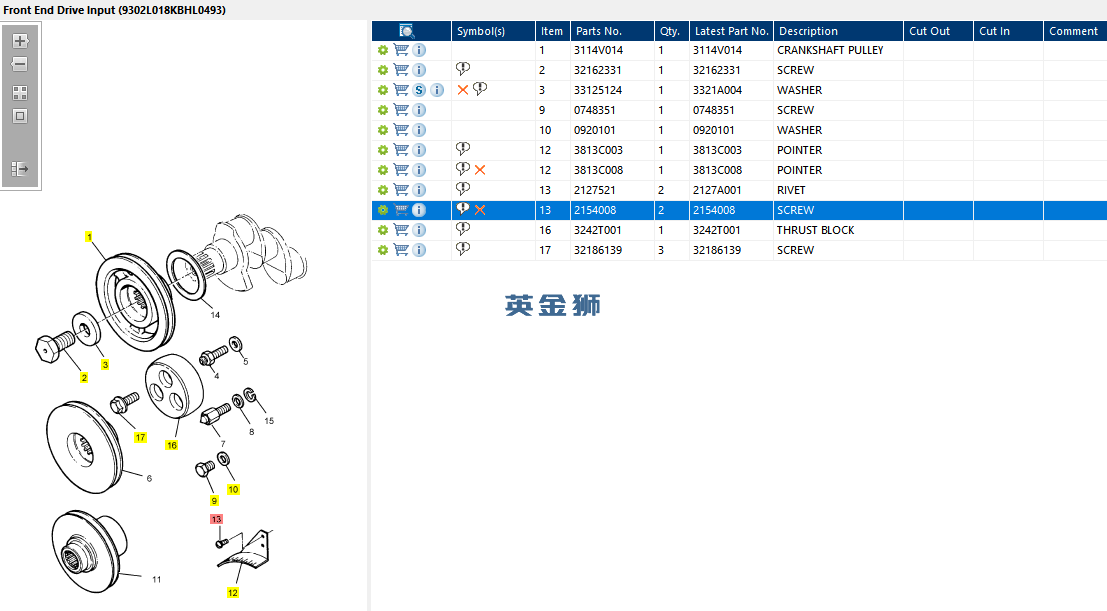Screen dimensions: 1107x611
Task: Zoom in on the parts diagram
Action: 20,41
